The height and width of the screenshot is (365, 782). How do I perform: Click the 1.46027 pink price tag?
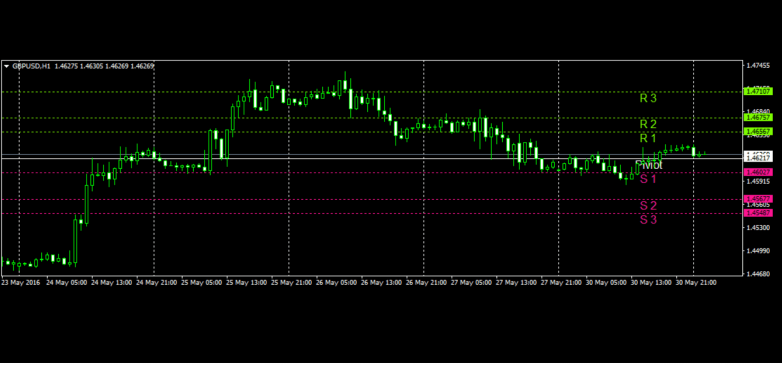pyautogui.click(x=758, y=172)
